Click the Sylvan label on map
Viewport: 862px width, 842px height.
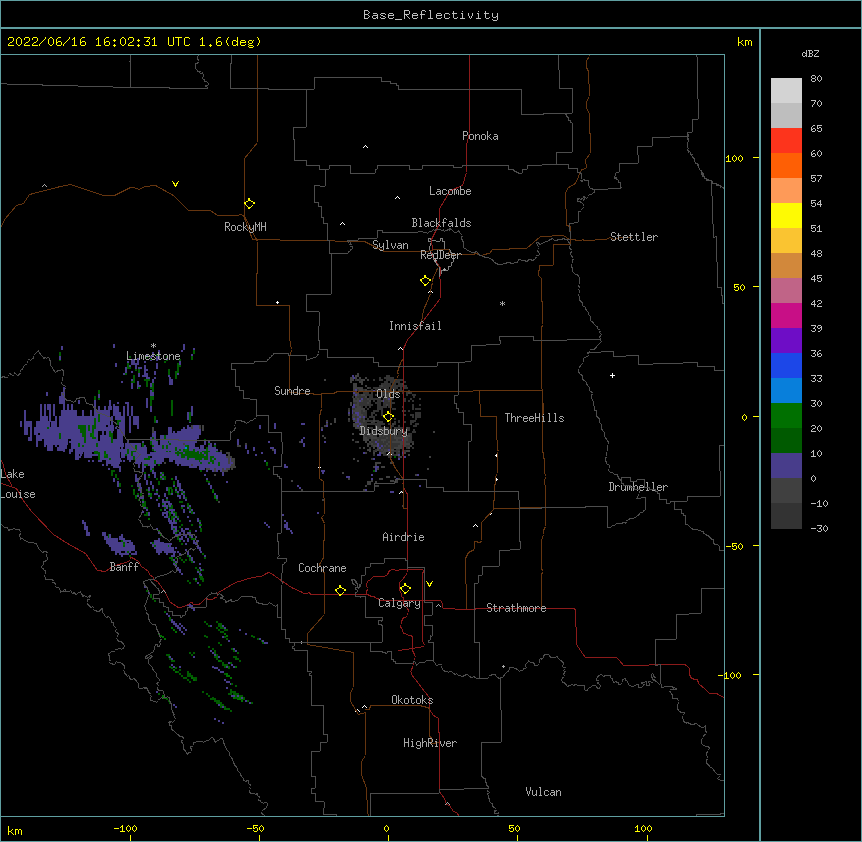(390, 245)
